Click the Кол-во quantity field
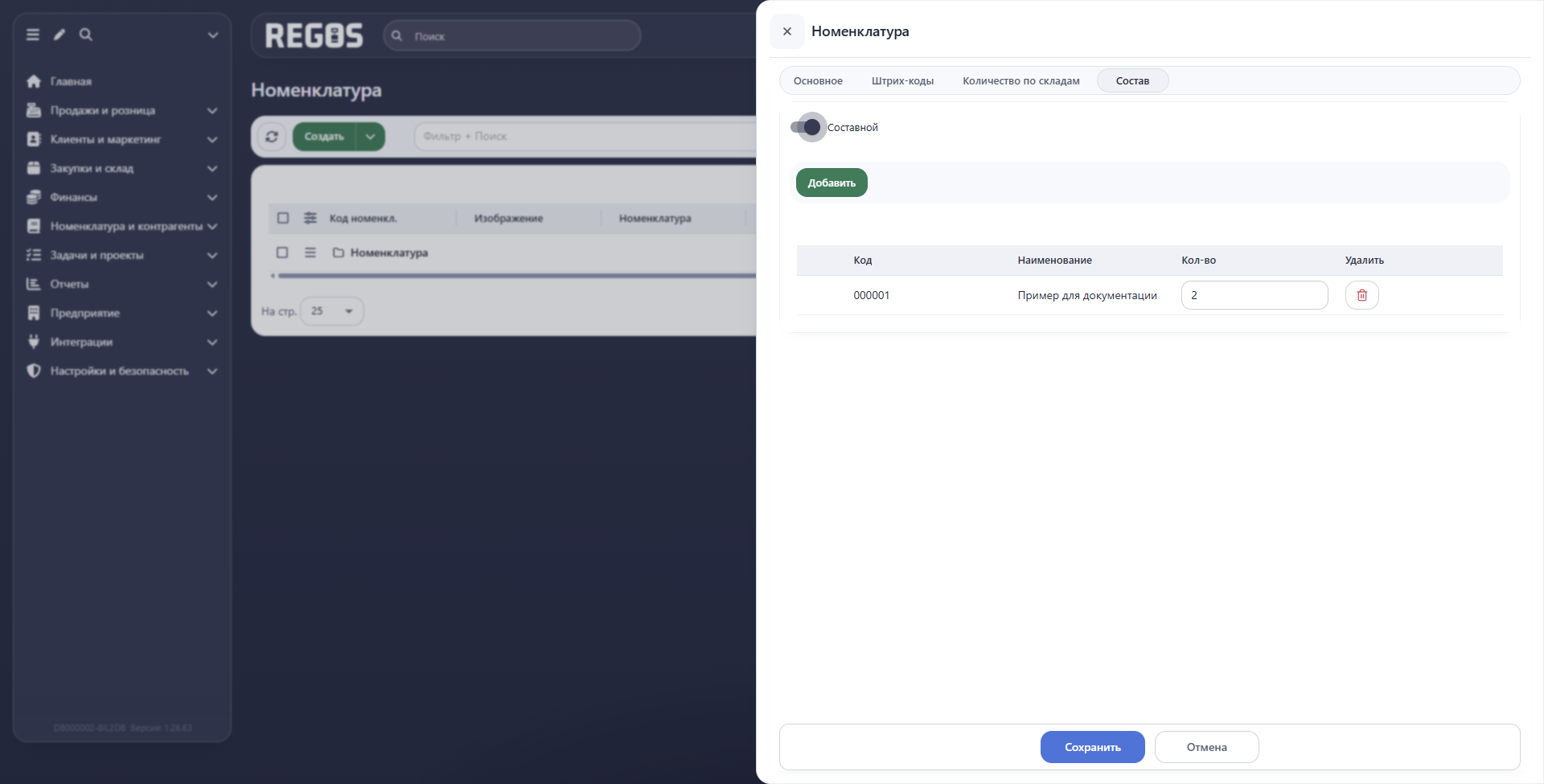 click(1254, 295)
